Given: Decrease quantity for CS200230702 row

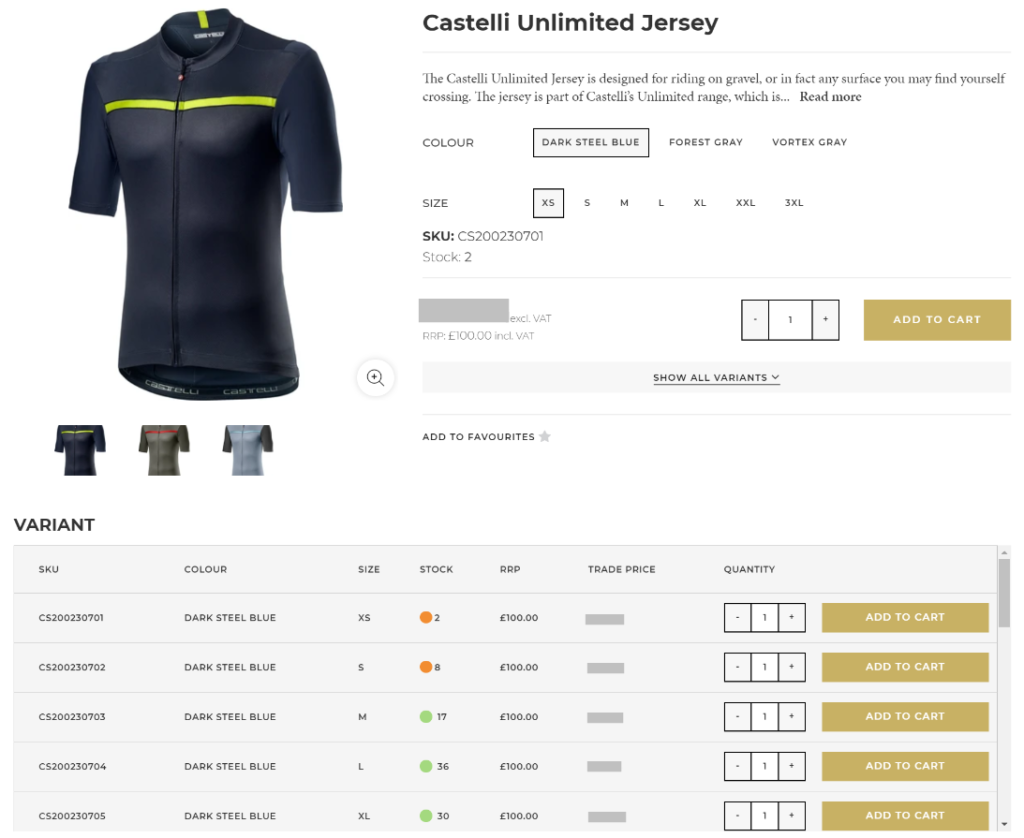Looking at the screenshot, I should coord(737,667).
